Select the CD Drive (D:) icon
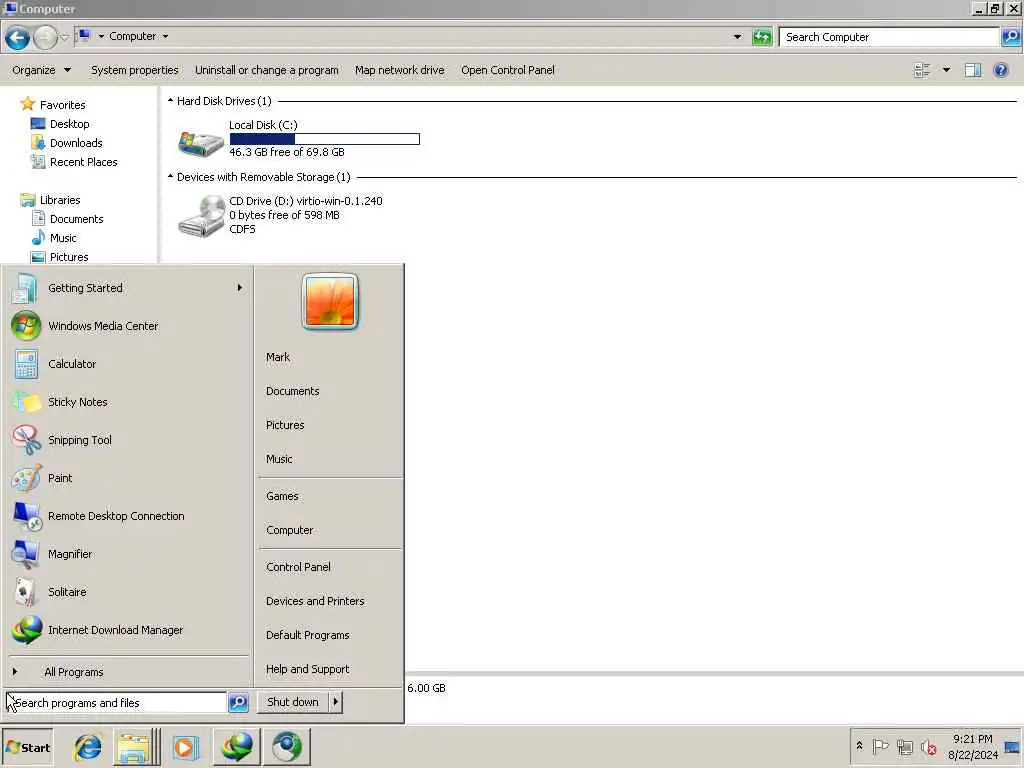Viewport: 1024px width, 768px height. tap(202, 216)
